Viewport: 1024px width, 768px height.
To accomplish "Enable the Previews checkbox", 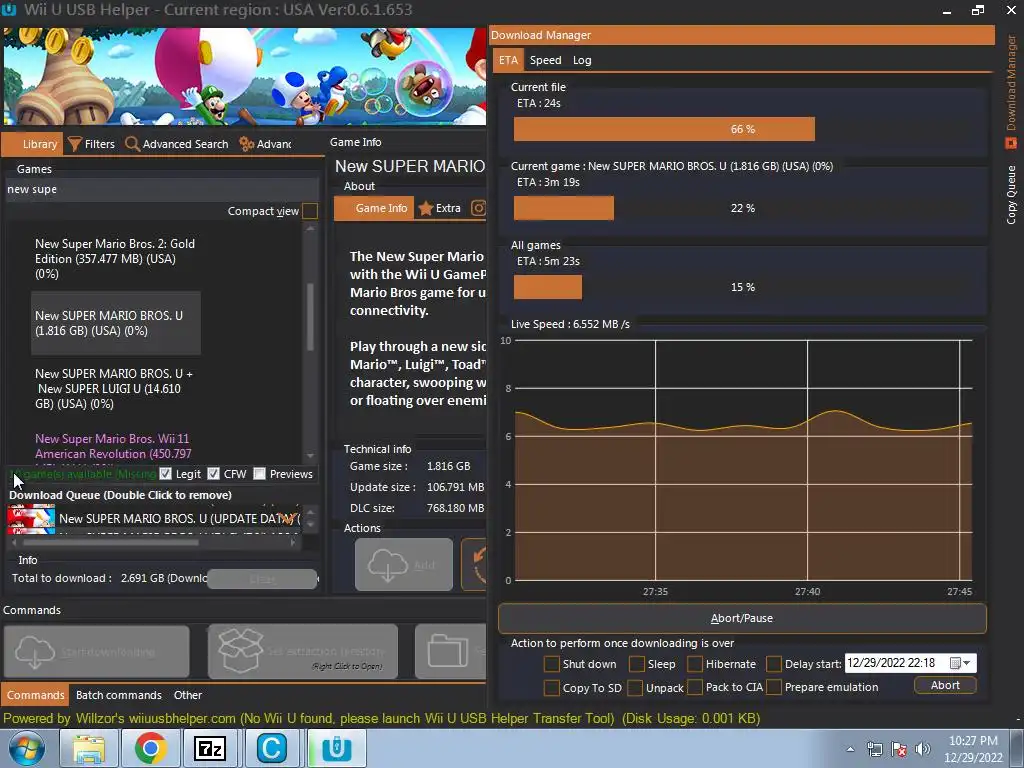I will click(x=259, y=474).
